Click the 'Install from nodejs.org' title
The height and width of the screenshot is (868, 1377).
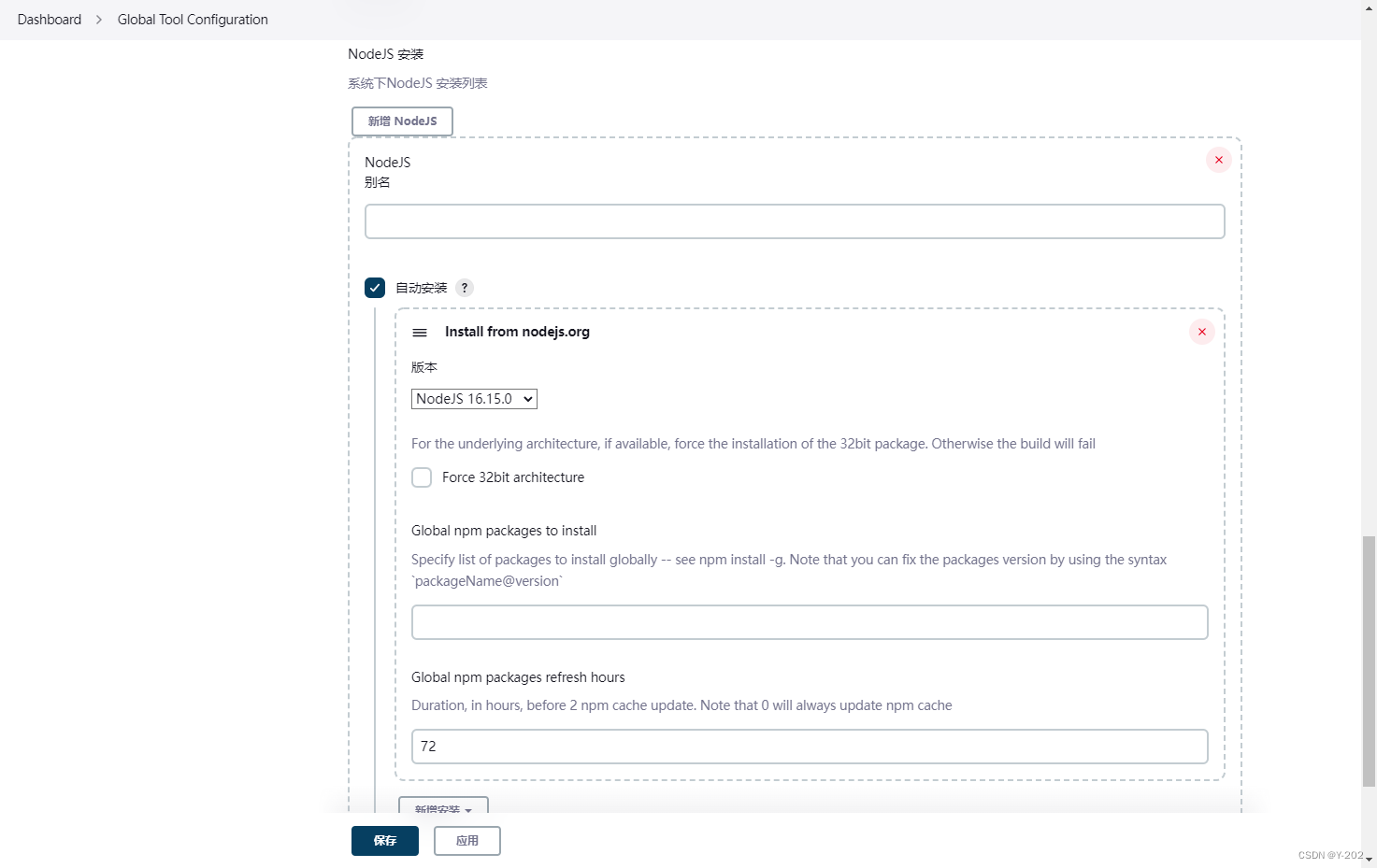tap(517, 332)
